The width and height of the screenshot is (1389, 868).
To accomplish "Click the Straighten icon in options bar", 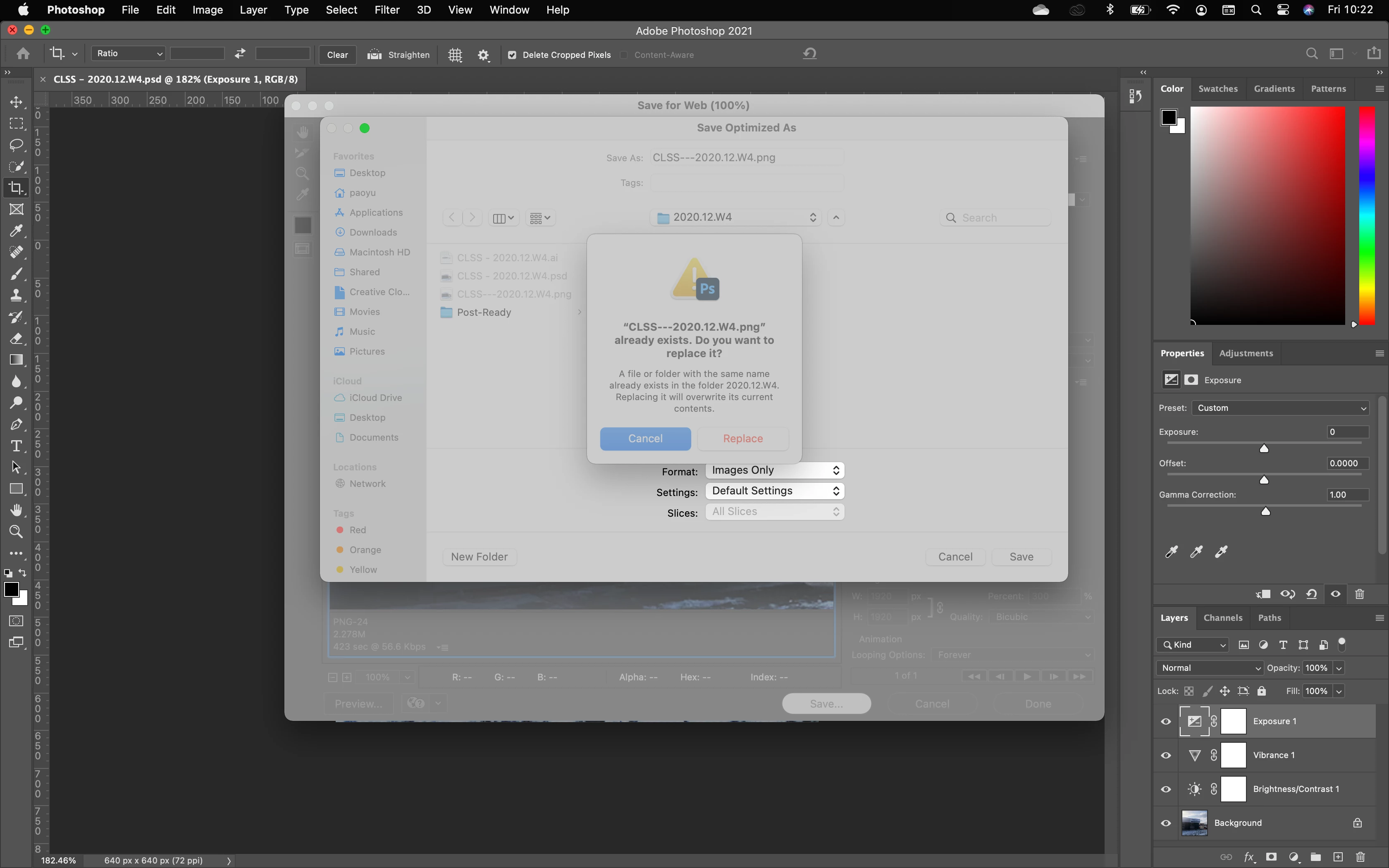I will click(375, 55).
